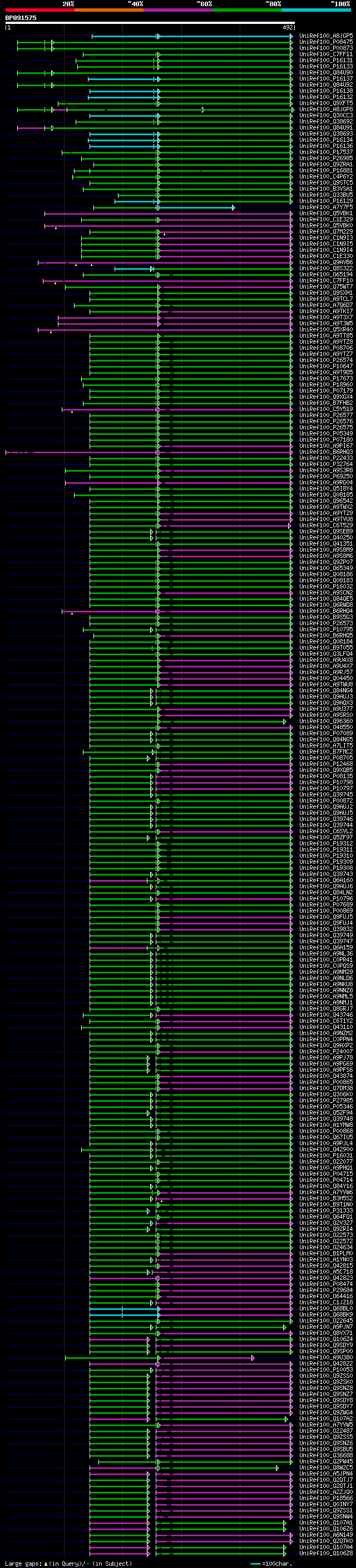Select hit UniRef100_A7Y7F5
Viewport: 356px width, 1568px height.
325,207
